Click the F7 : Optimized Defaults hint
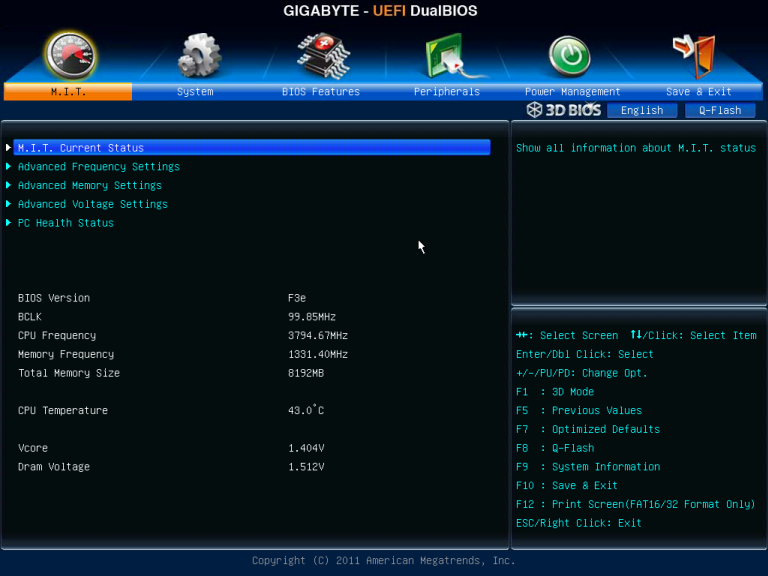768x576 pixels. coord(588,429)
